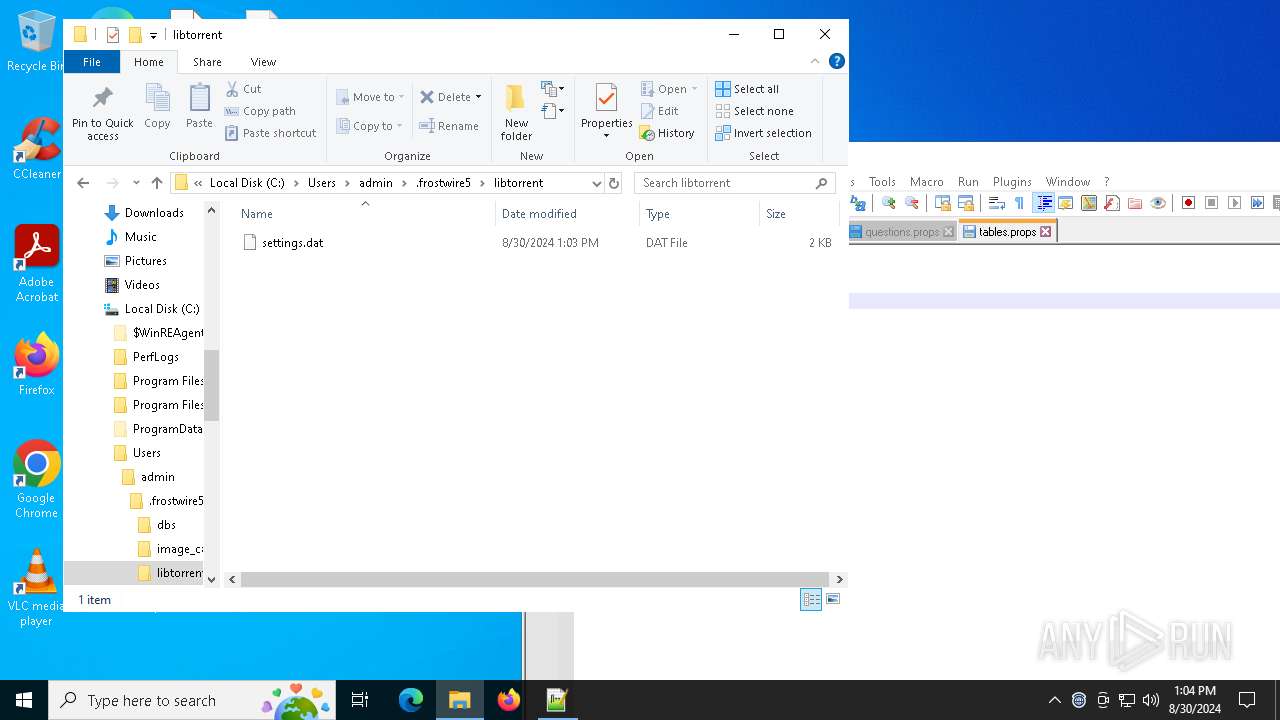Switch to questions.props tab
Screen dimensions: 1280x720
pyautogui.click(x=902, y=232)
